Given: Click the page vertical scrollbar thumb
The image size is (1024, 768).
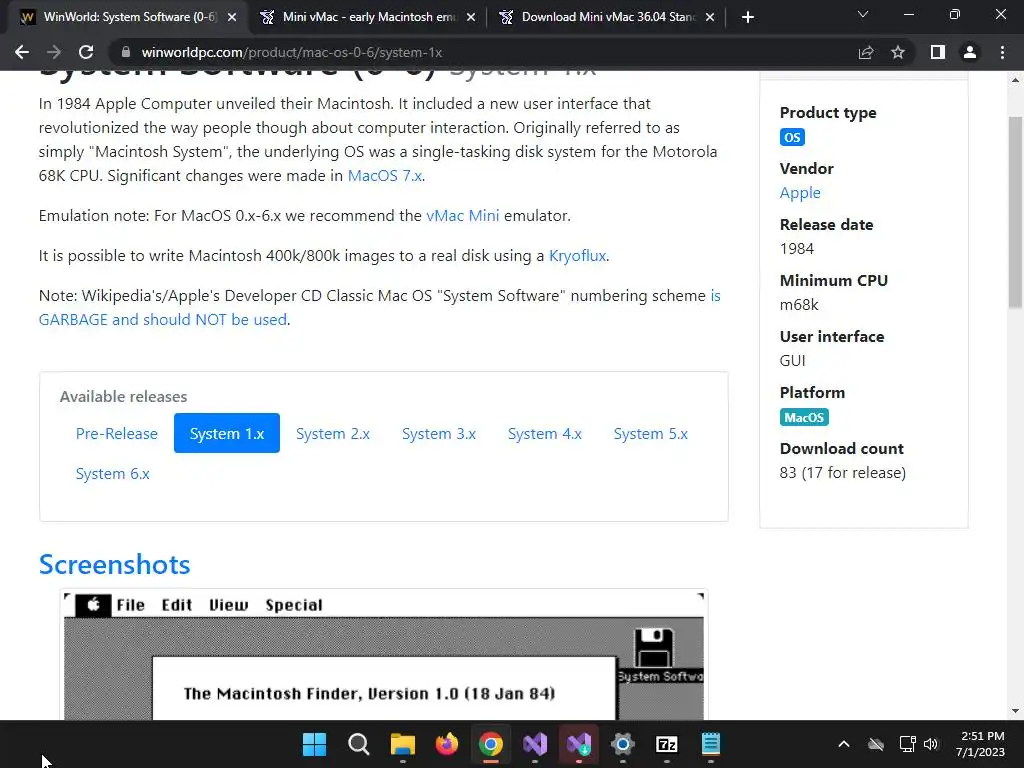Looking at the screenshot, I should tap(1015, 212).
